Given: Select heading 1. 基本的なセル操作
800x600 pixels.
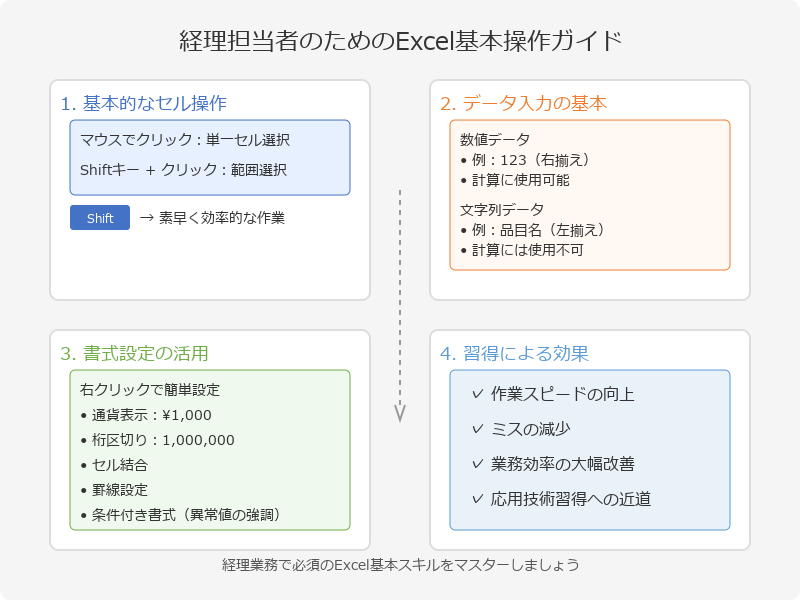Looking at the screenshot, I should pos(143,104).
